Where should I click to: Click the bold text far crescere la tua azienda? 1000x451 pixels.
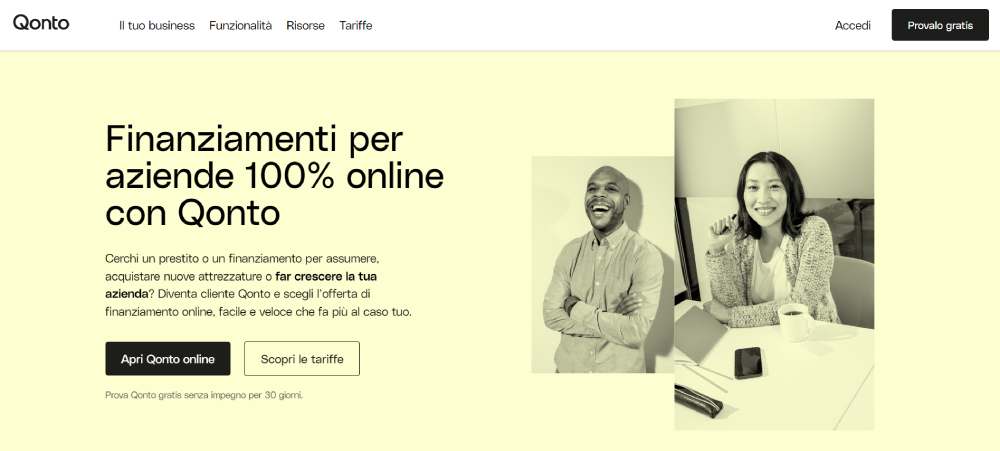coord(241,285)
